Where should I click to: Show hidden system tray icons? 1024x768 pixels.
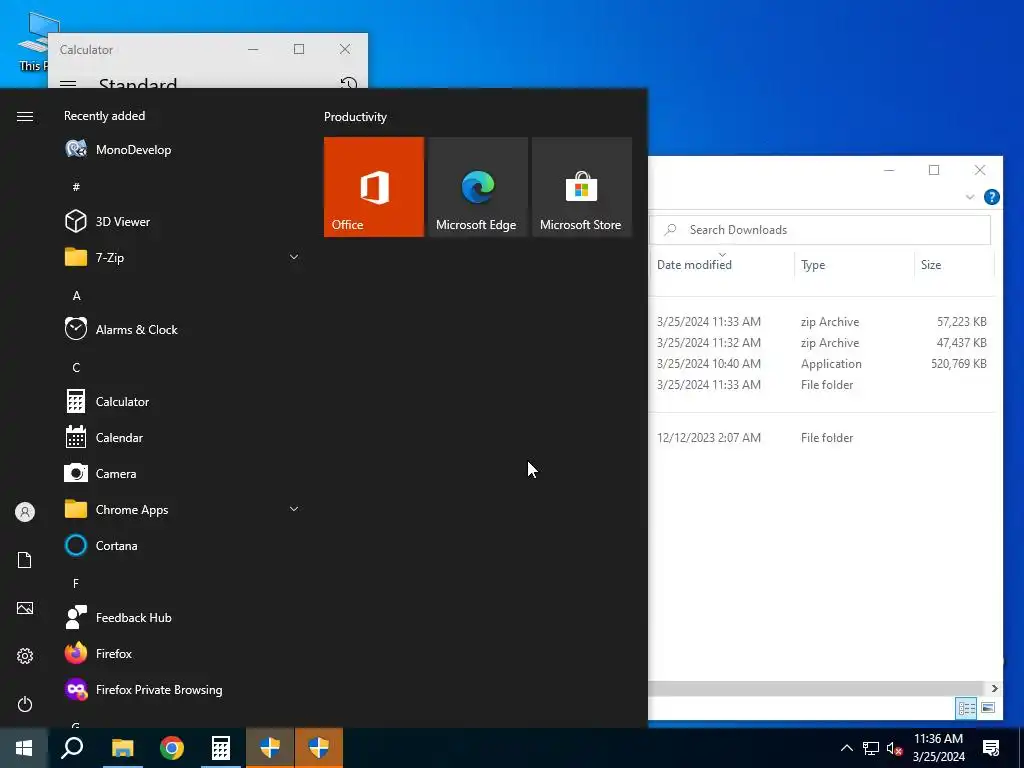pos(846,748)
